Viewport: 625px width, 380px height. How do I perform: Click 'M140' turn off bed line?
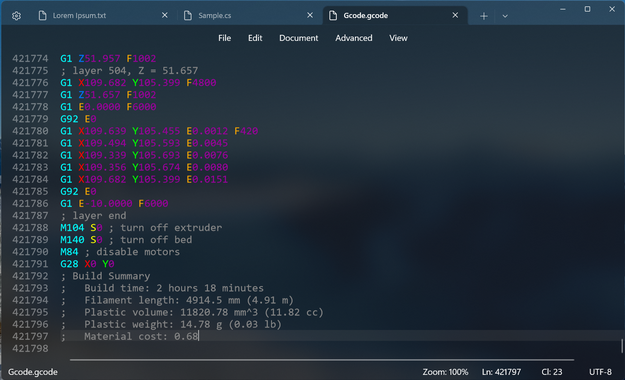[x=72, y=240]
